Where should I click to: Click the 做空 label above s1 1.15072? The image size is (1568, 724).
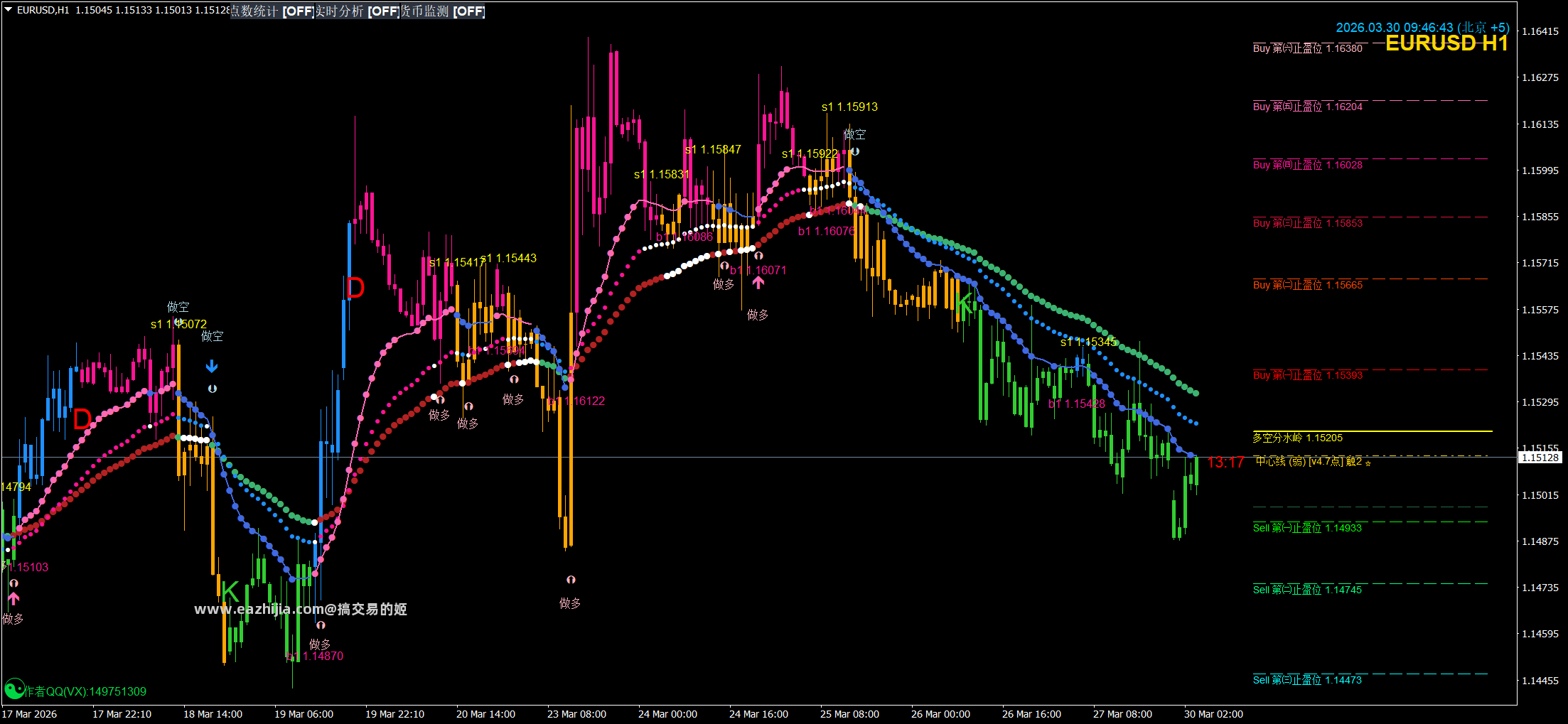(x=178, y=307)
